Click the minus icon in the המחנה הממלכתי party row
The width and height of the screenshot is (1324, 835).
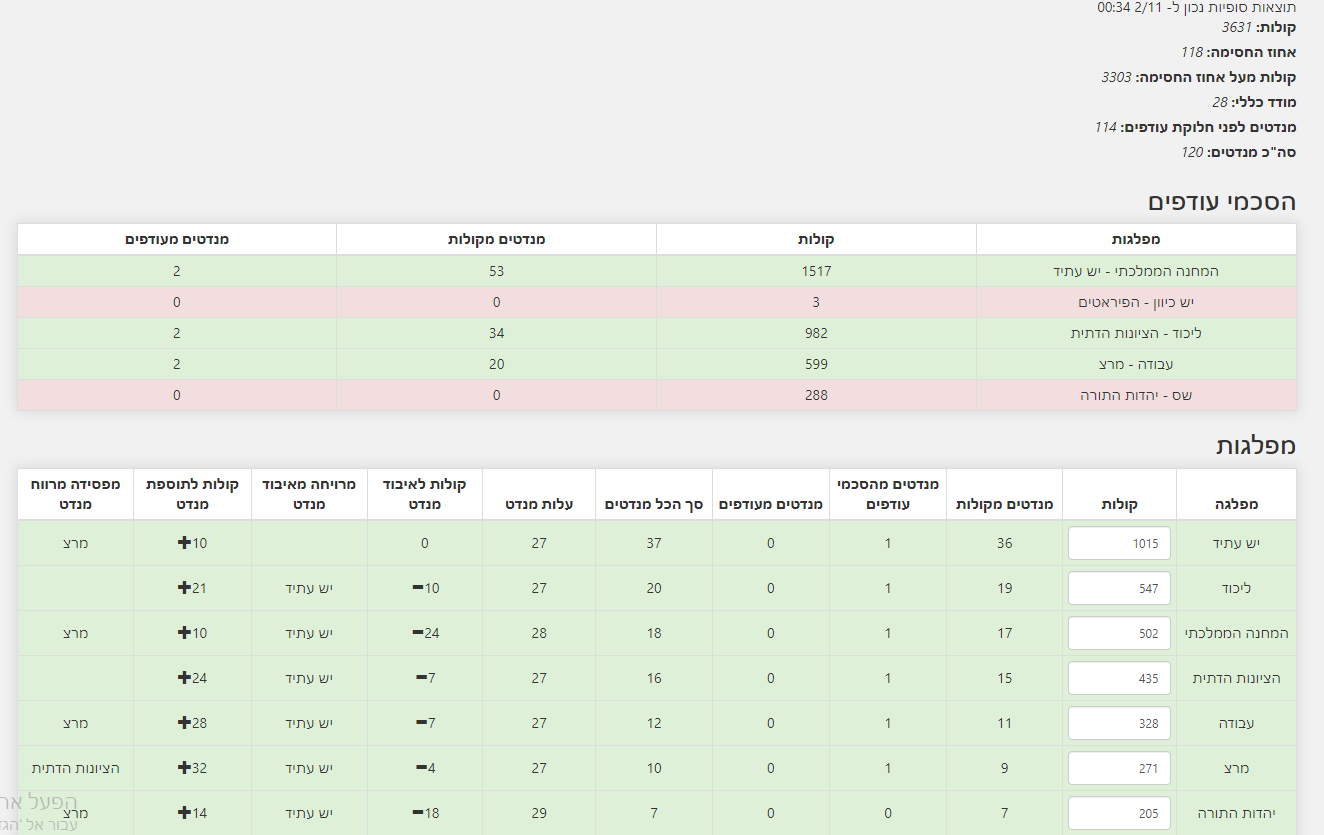tap(417, 633)
